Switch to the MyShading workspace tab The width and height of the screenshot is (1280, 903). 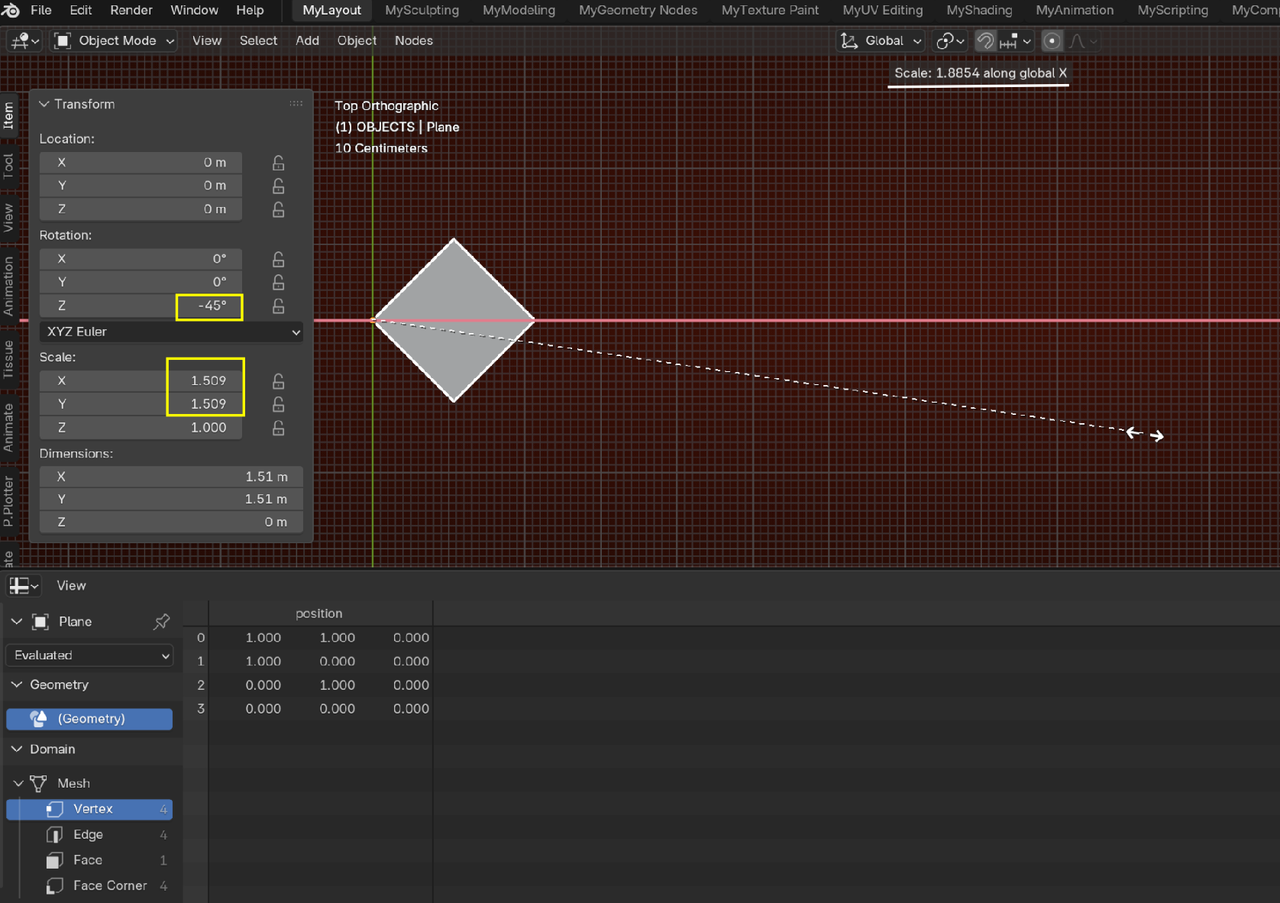pos(979,10)
